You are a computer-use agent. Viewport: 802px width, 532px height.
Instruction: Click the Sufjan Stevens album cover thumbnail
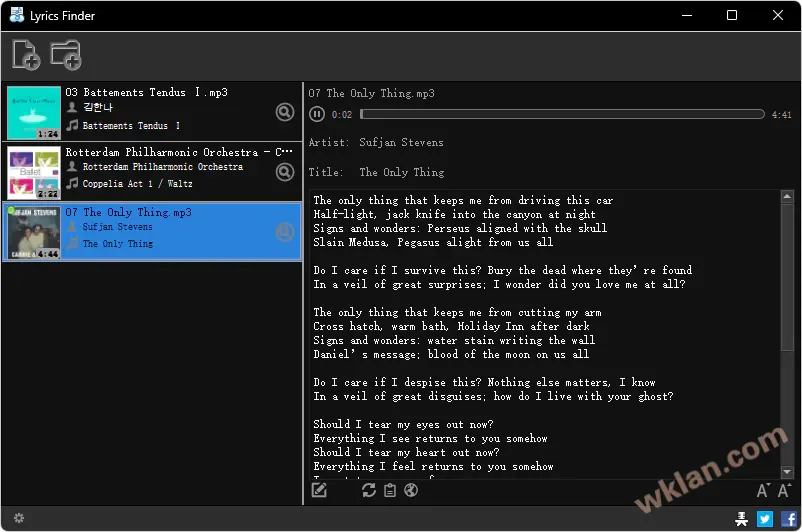(x=34, y=232)
